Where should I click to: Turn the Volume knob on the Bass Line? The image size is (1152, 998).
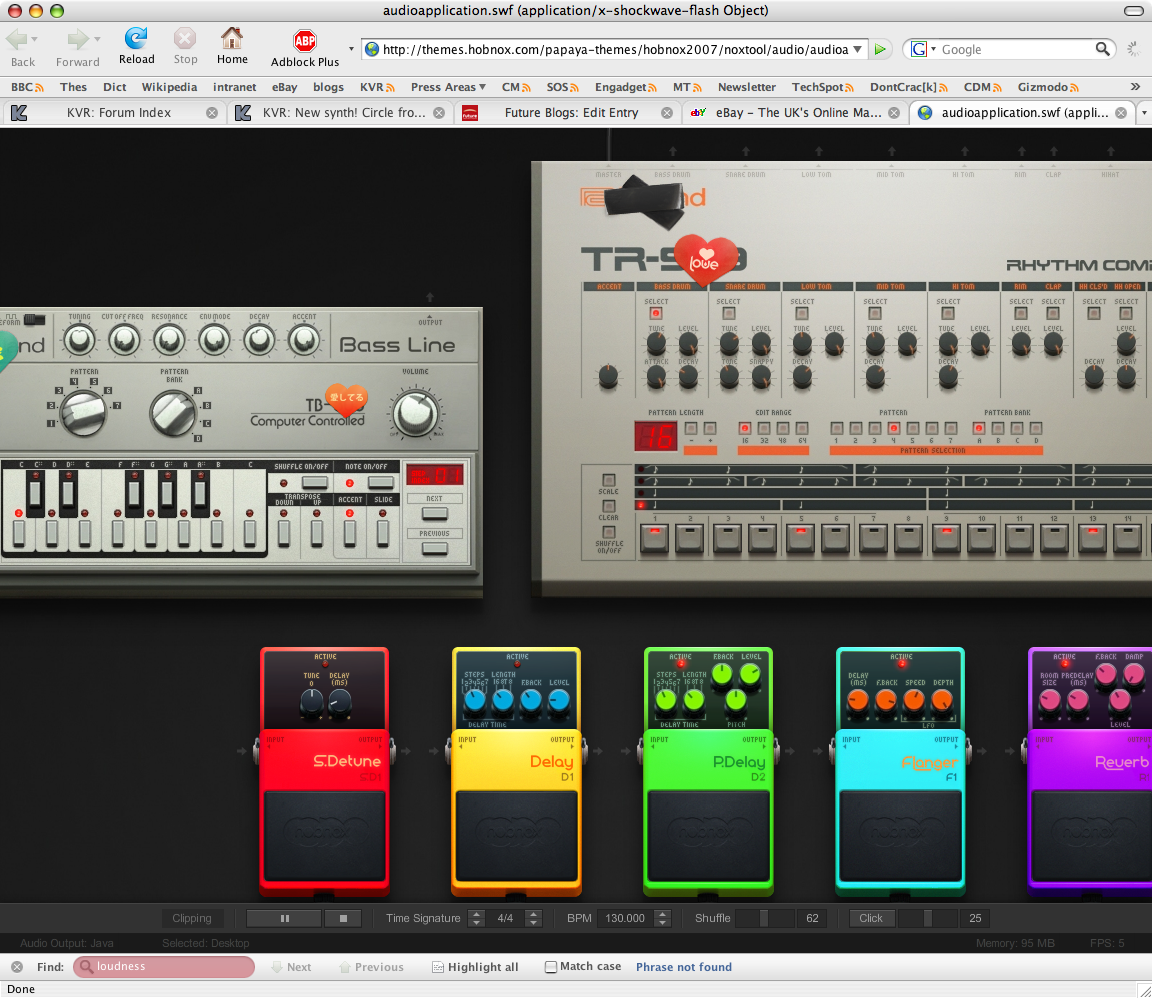(418, 410)
